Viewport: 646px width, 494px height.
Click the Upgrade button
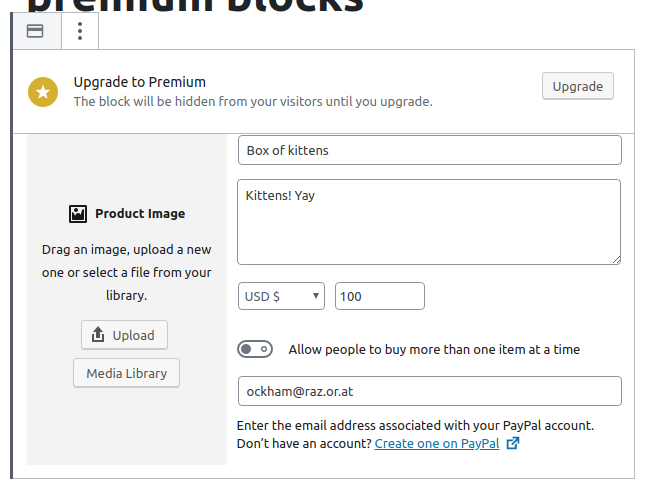pos(577,86)
